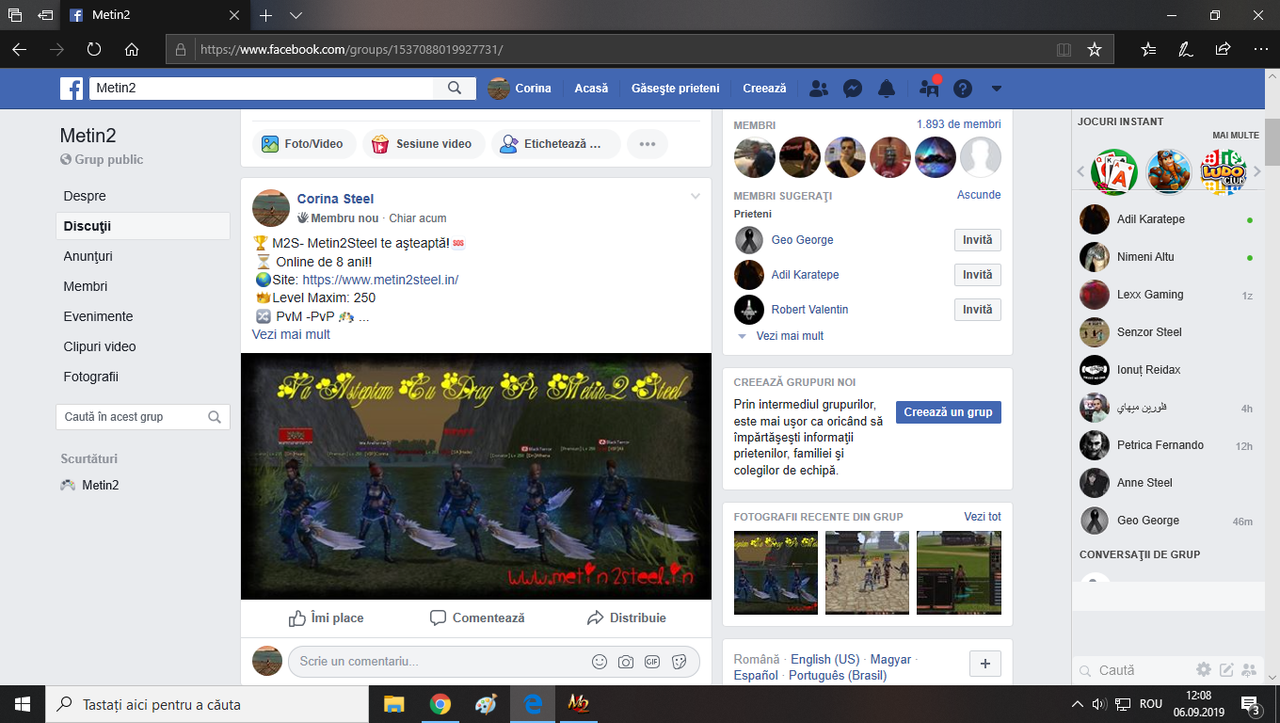Click Comentează on the post
Screen dimensions: 1280x723
click(477, 618)
